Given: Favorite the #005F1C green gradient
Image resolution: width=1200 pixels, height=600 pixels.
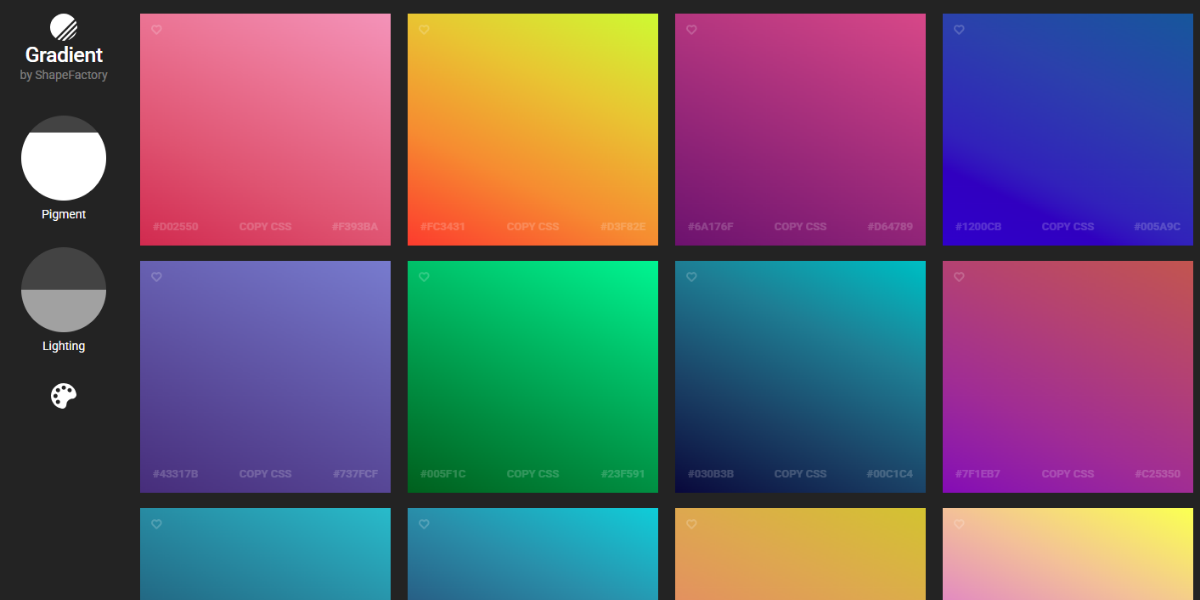Looking at the screenshot, I should 424,277.
